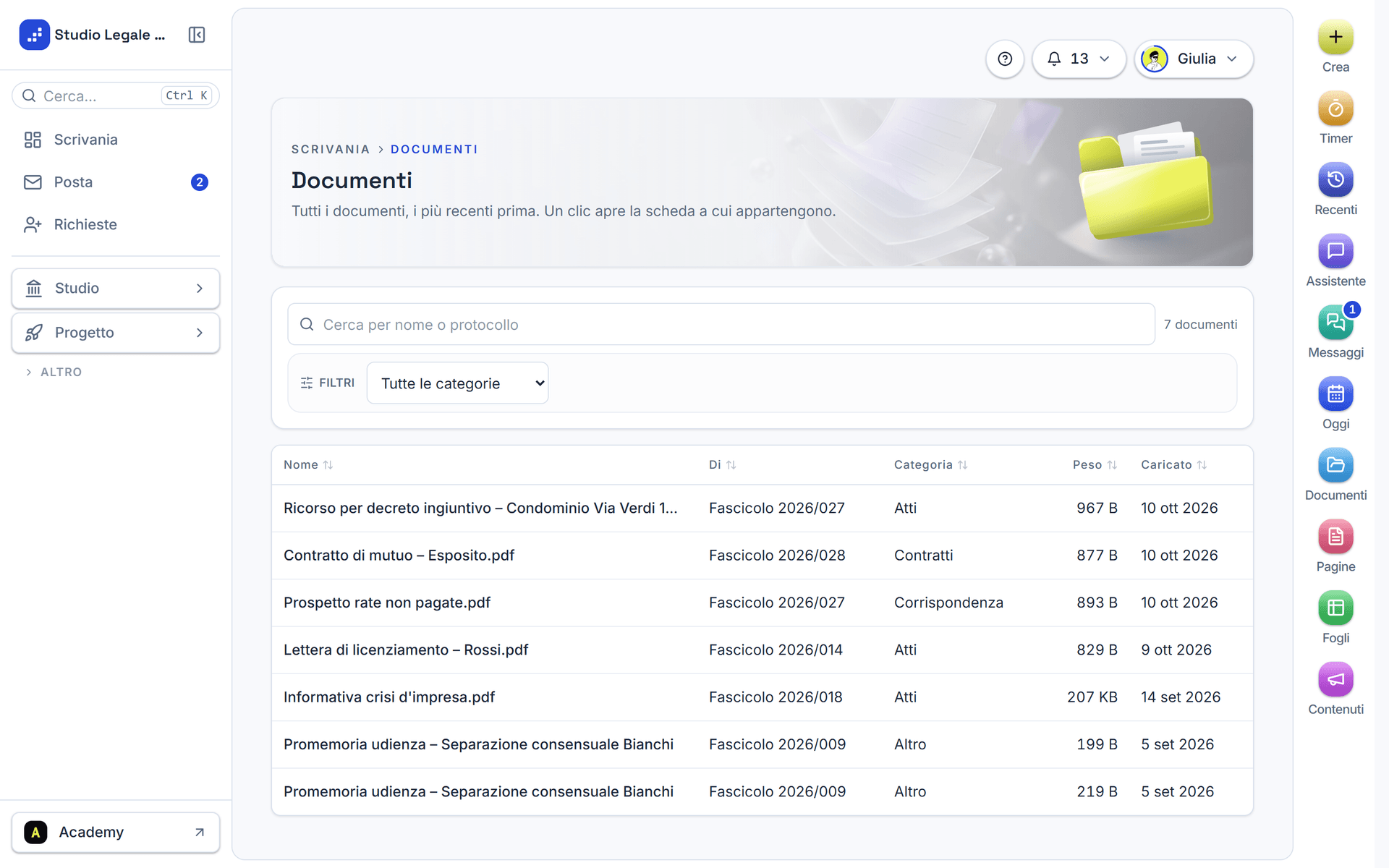
Task: Click the Studio Legale logo icon
Action: [35, 35]
